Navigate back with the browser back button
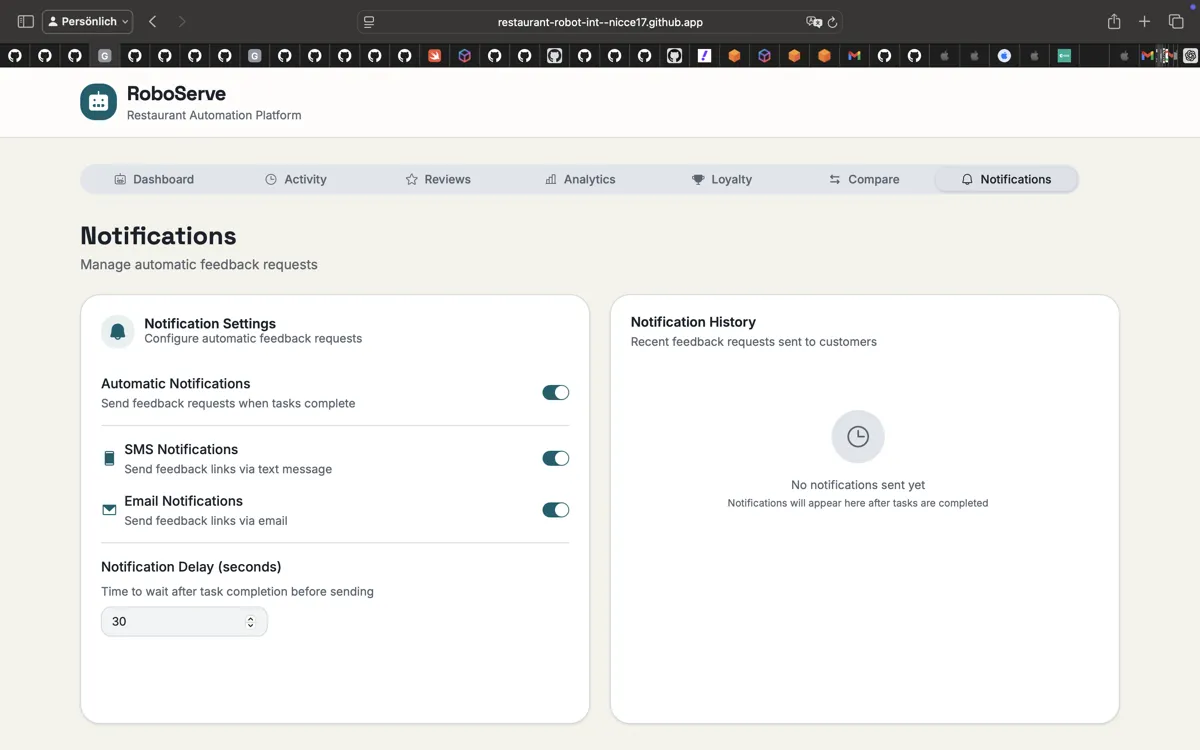The width and height of the screenshot is (1200, 750). point(152,22)
